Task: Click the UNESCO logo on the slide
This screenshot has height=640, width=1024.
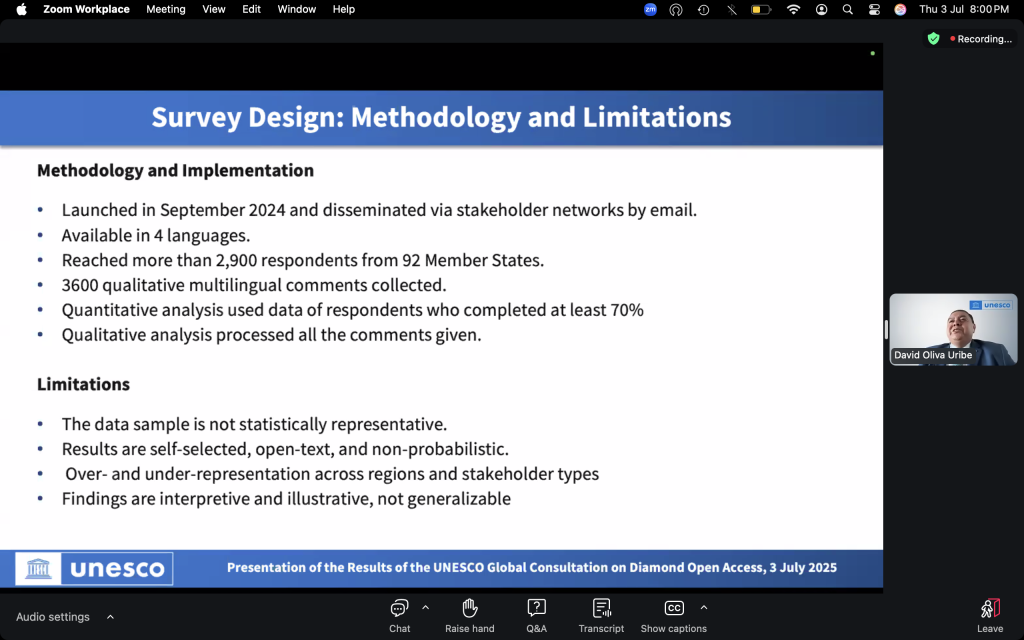Action: [94, 569]
